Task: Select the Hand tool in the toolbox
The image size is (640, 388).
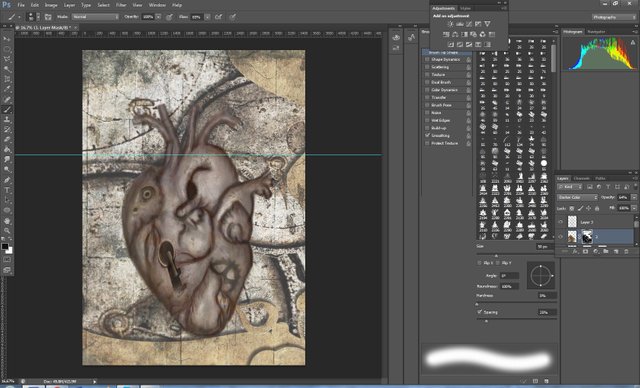Action: click(7, 221)
